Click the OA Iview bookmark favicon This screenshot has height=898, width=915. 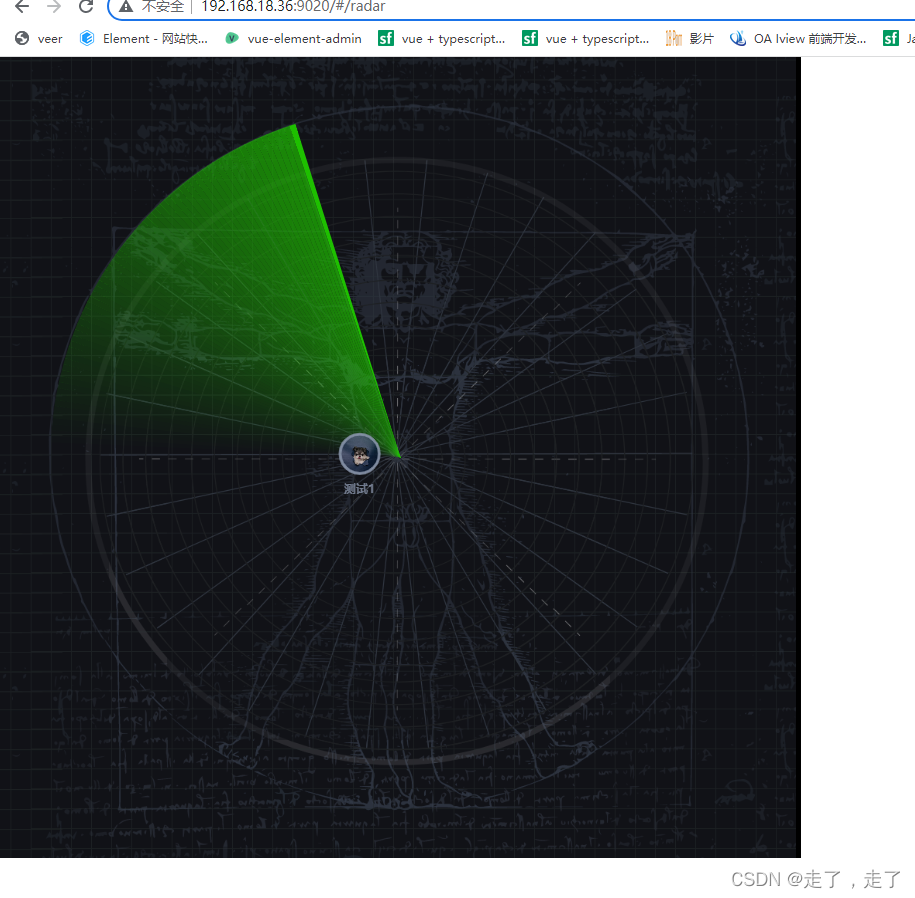click(x=738, y=39)
